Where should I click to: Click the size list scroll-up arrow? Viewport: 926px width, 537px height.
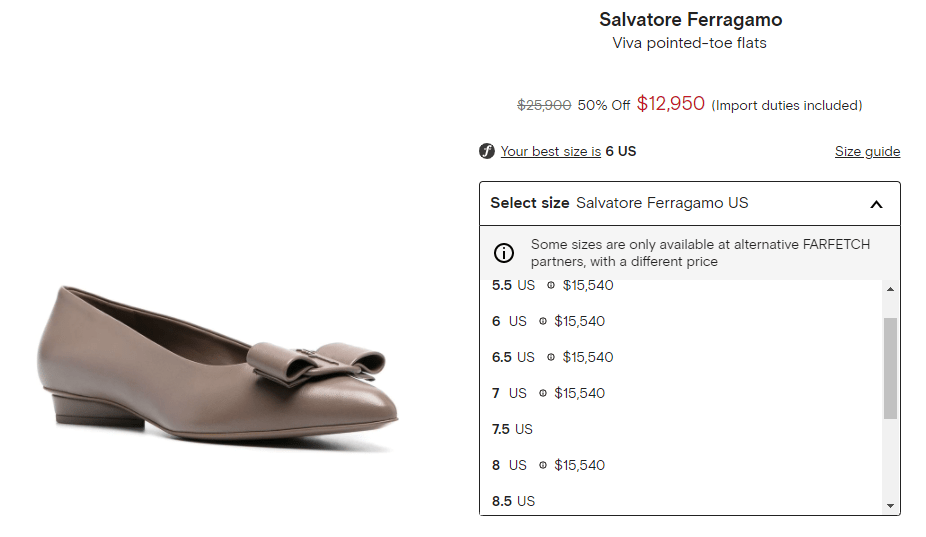(890, 290)
